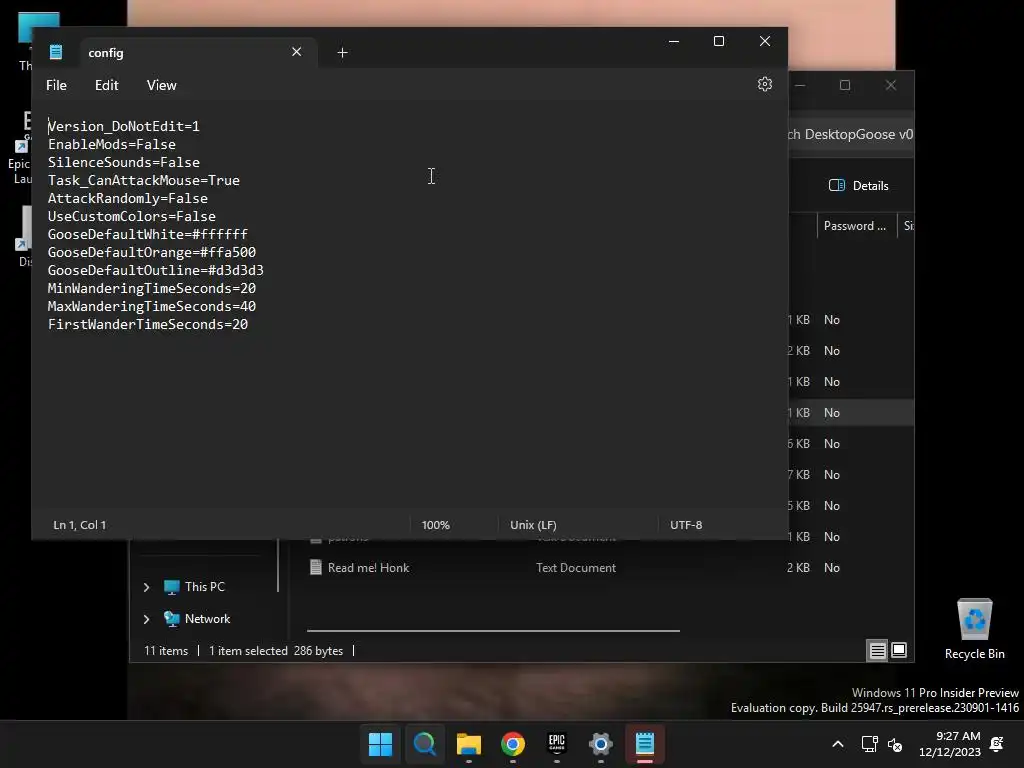Click Notepad icon in the taskbar
The image size is (1024, 768).
(645, 744)
